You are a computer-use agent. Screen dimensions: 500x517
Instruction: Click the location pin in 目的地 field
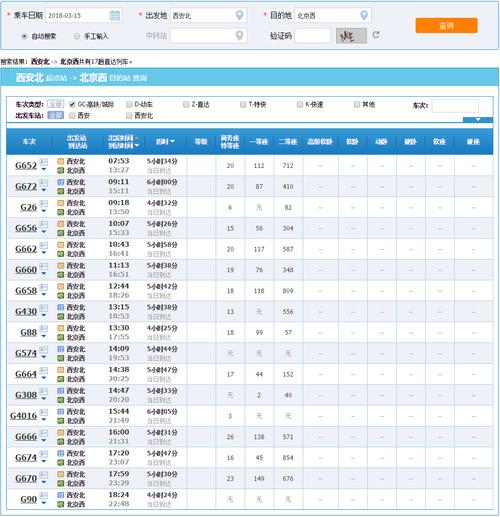coord(364,15)
